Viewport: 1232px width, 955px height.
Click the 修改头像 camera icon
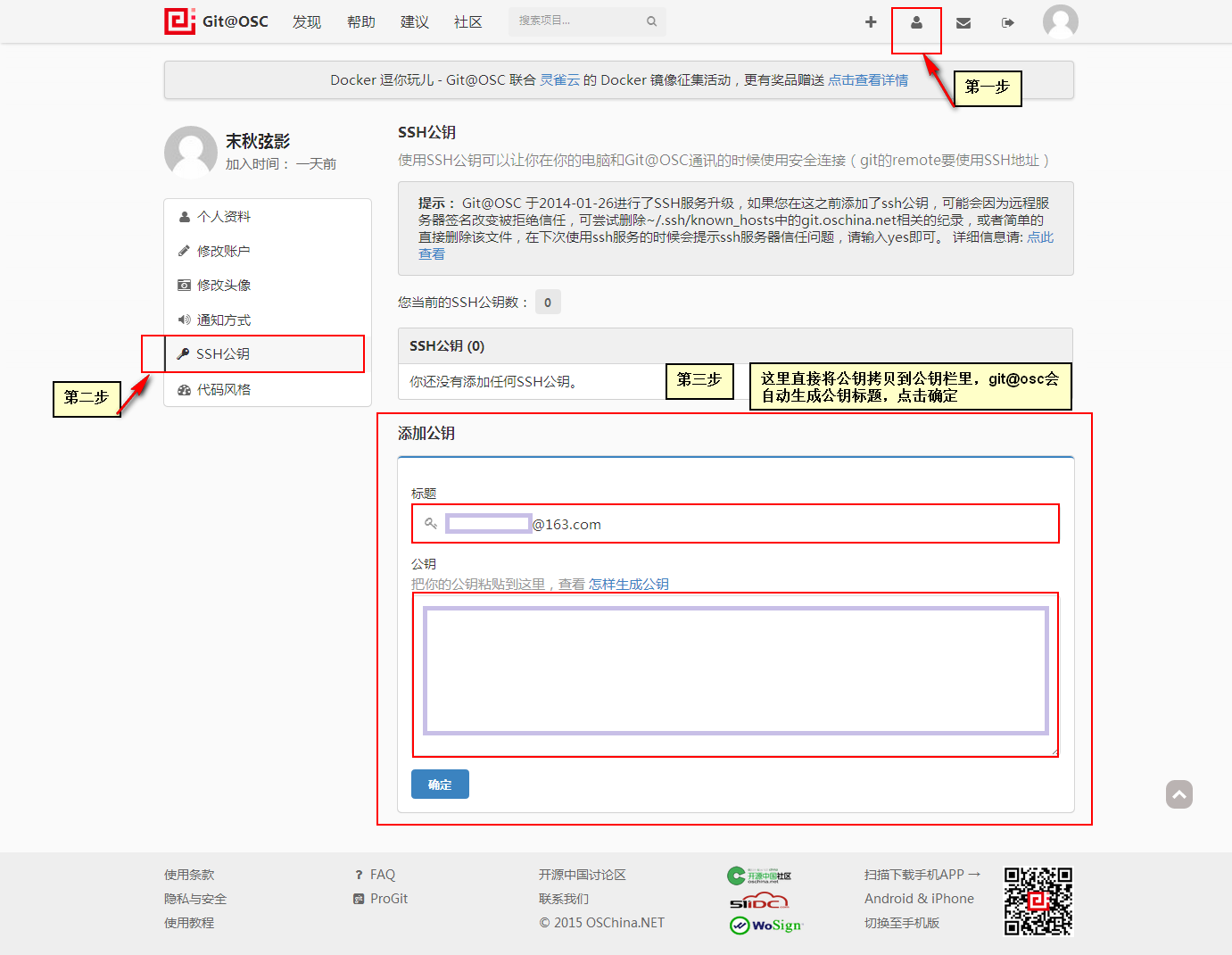tap(185, 286)
